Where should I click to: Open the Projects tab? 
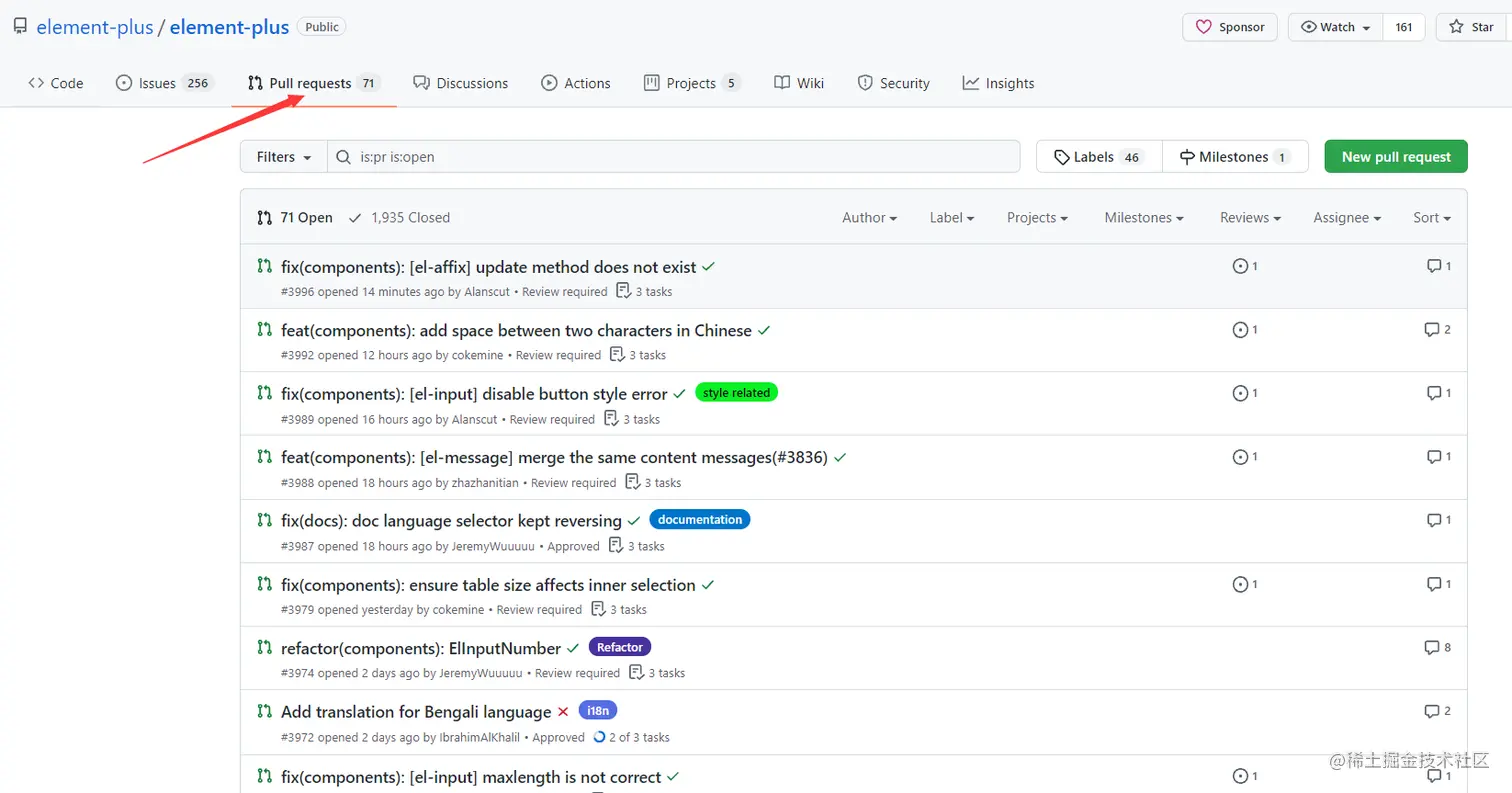point(692,83)
